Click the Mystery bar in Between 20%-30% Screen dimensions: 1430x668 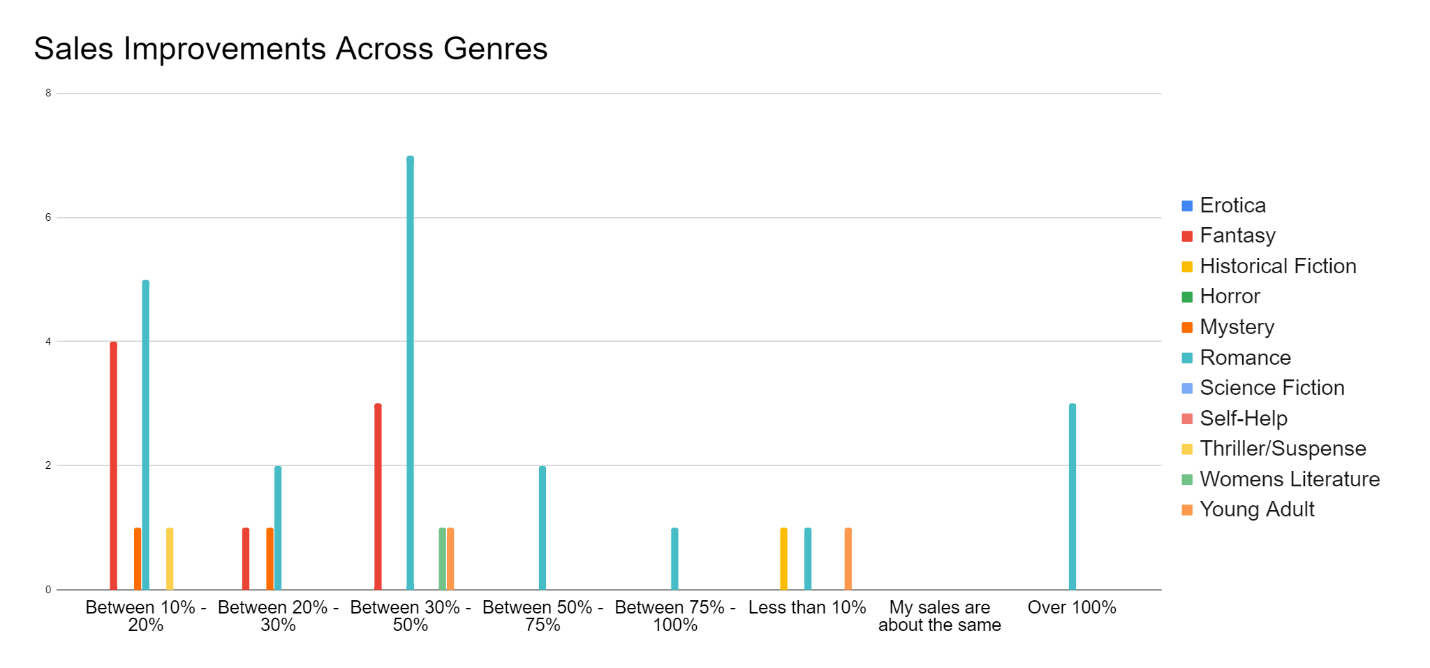tap(270, 558)
